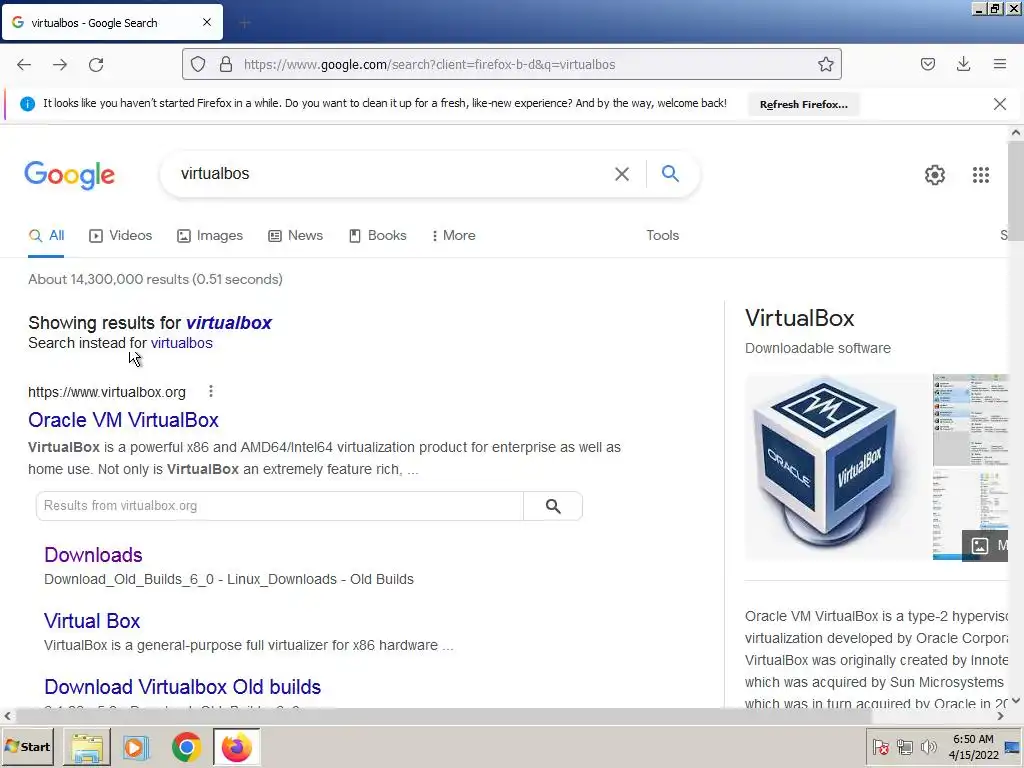This screenshot has height=768, width=1024.
Task: Click the Refresh Firefox button
Action: [803, 104]
